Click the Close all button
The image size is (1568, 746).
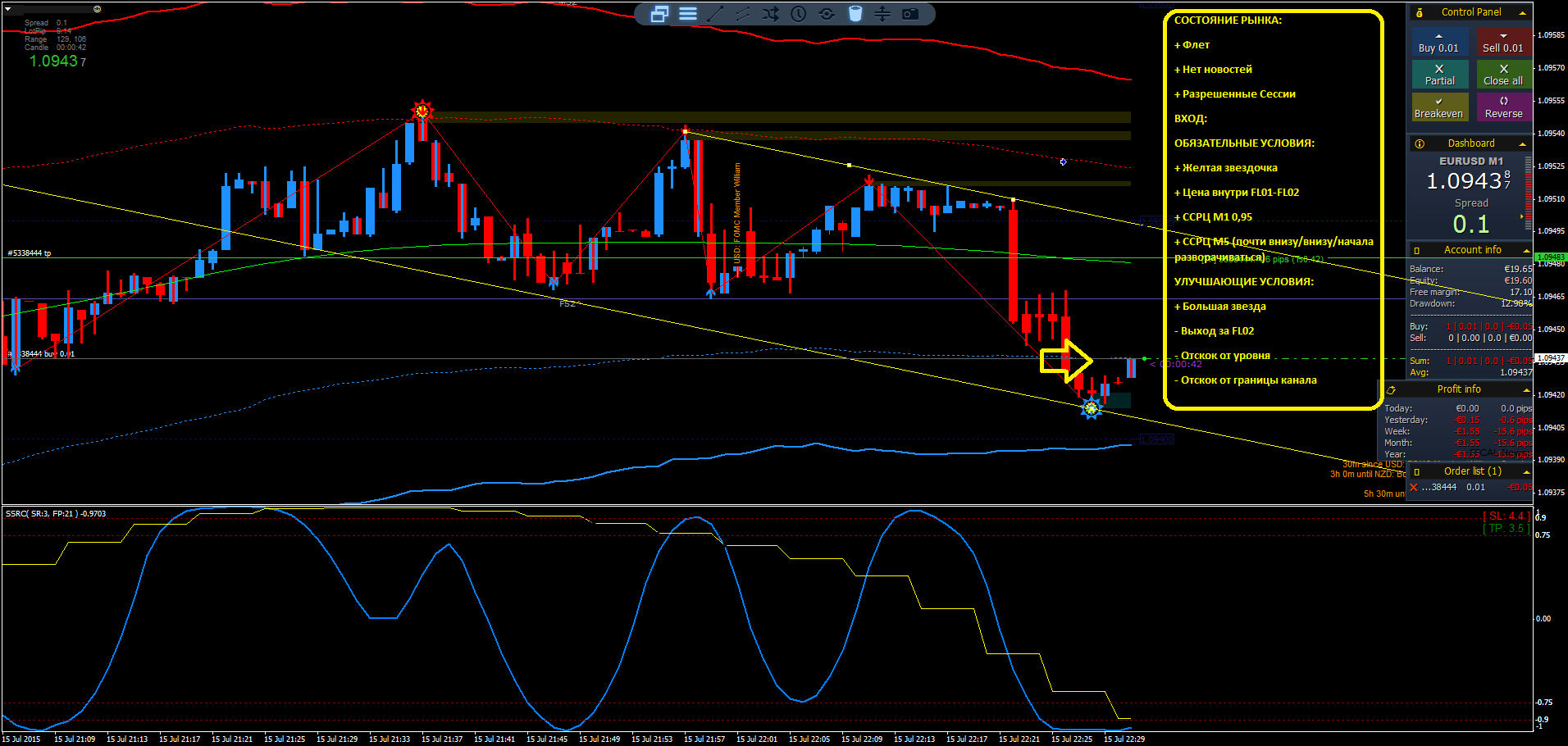(x=1503, y=75)
